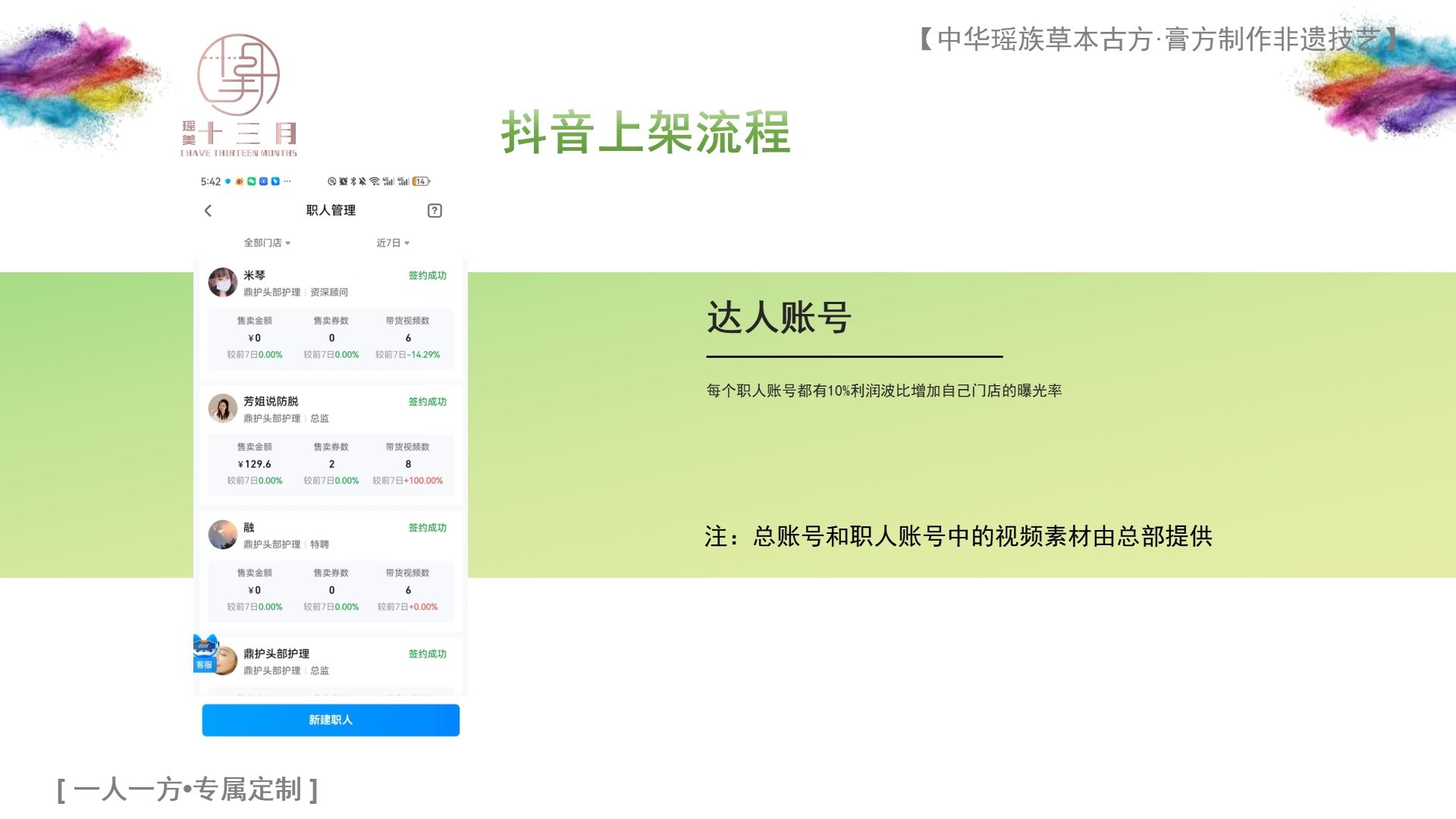
Task: Open the help question mark icon
Action: (435, 211)
